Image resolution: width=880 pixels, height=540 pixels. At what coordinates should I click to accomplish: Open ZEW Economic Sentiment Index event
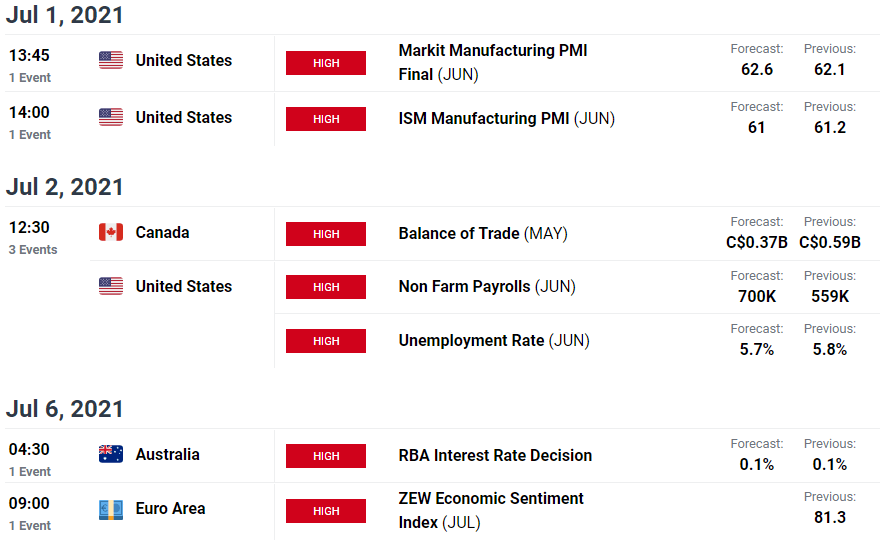pos(491,510)
